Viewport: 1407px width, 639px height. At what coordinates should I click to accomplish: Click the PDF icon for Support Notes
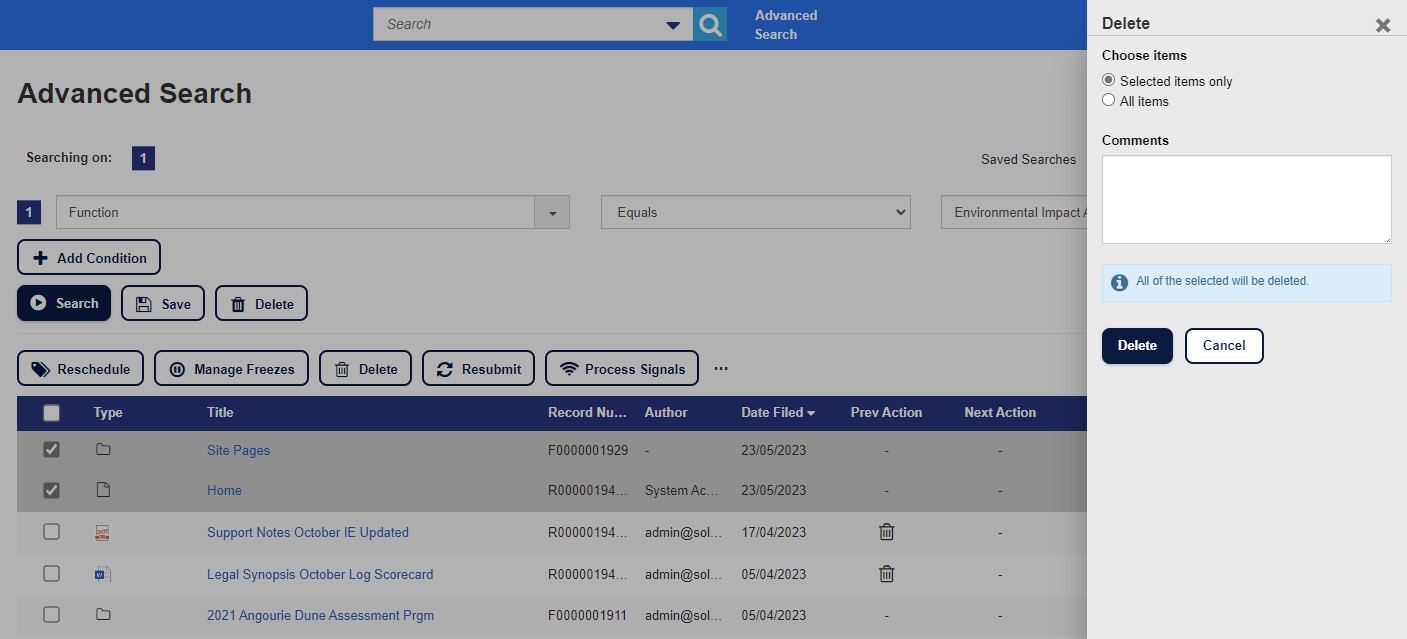click(x=102, y=532)
